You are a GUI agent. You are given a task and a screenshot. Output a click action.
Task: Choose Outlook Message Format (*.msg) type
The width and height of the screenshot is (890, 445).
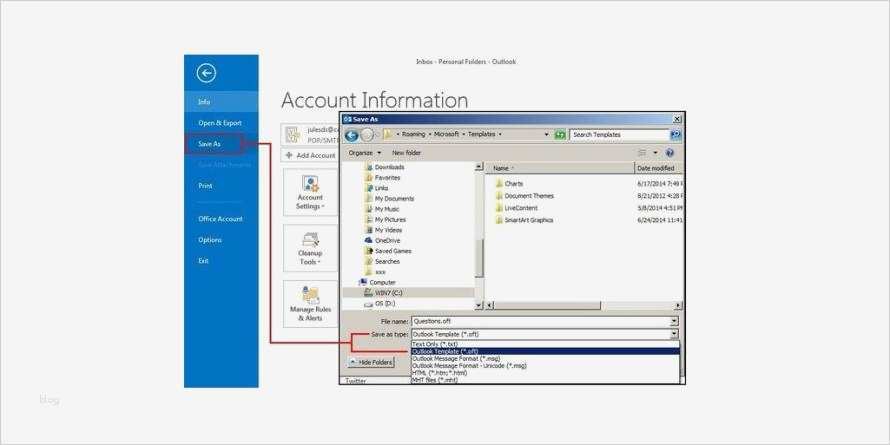pyautogui.click(x=545, y=359)
